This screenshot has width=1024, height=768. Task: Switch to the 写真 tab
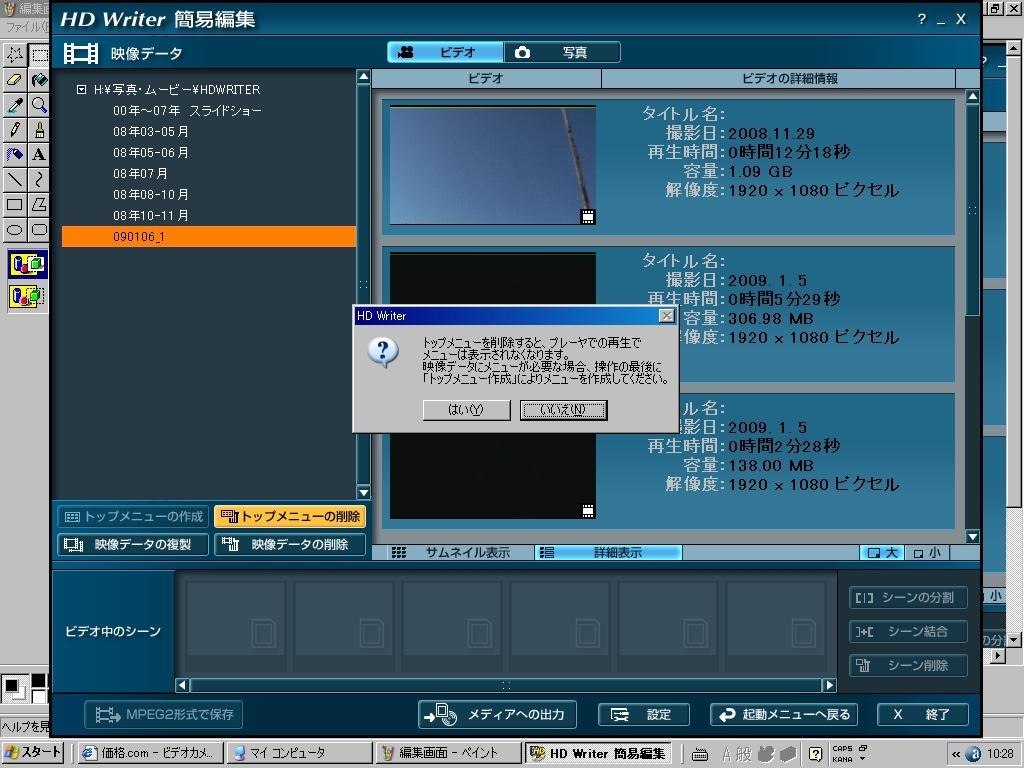point(562,52)
